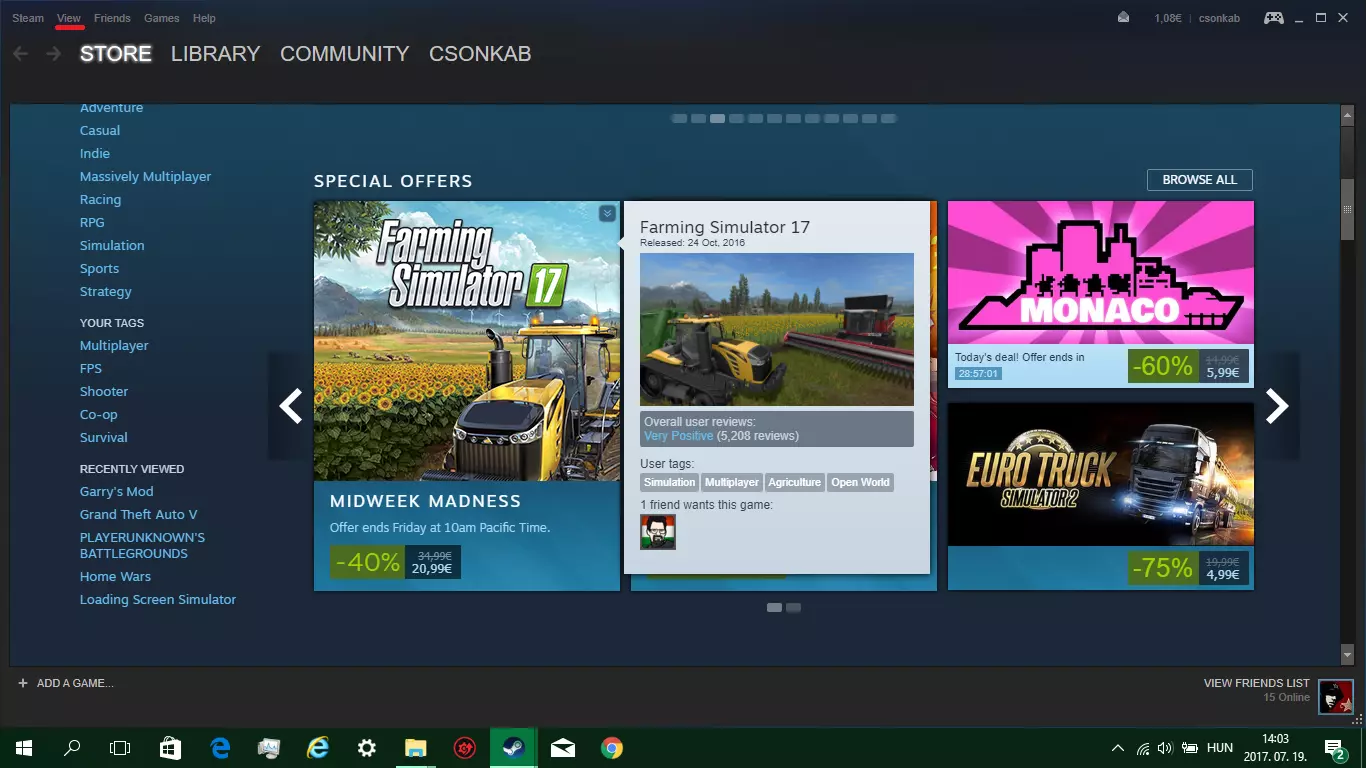Browse the Co-op tag link
This screenshot has height=768, width=1366.
coord(99,414)
